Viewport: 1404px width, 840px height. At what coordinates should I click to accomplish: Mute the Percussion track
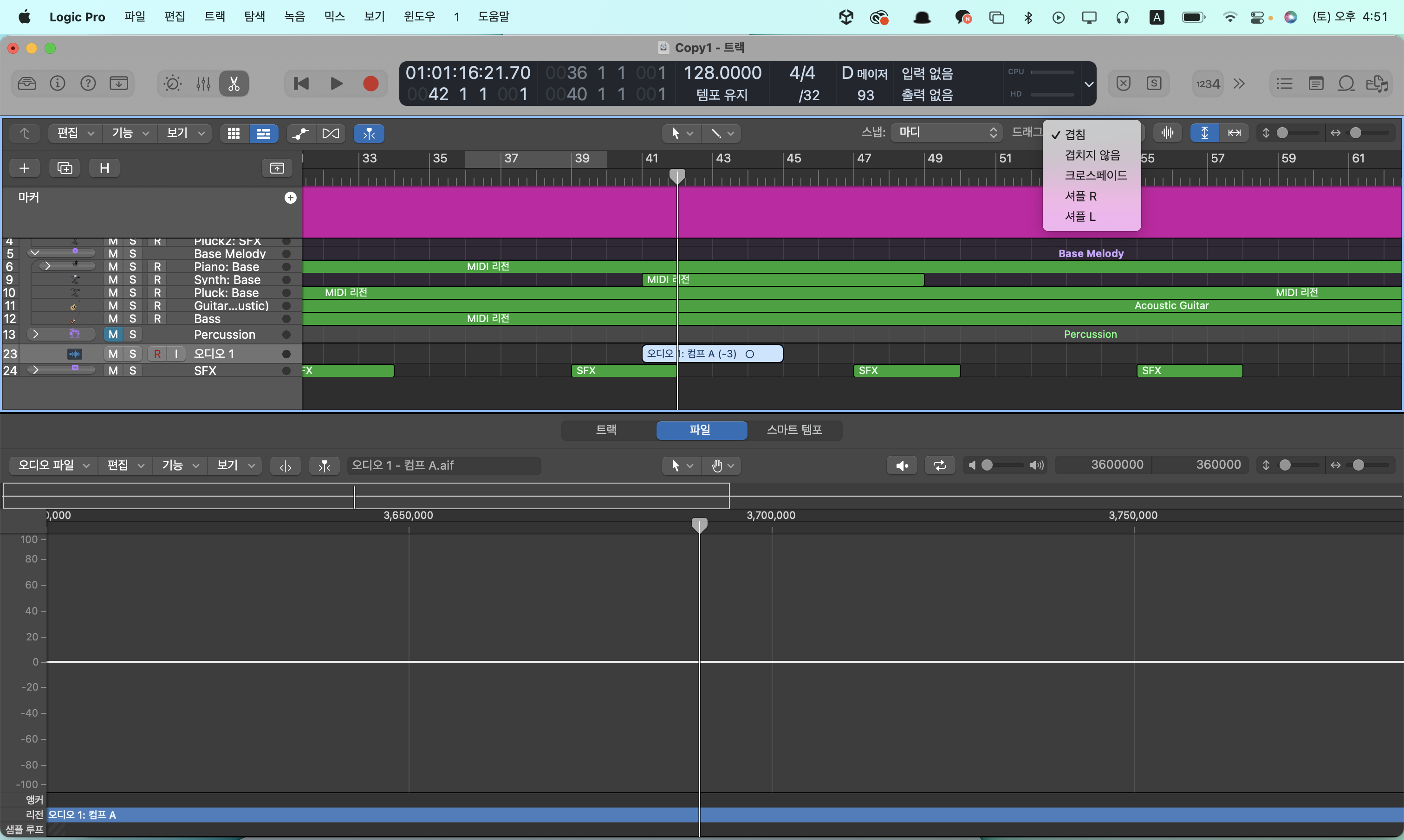point(113,335)
